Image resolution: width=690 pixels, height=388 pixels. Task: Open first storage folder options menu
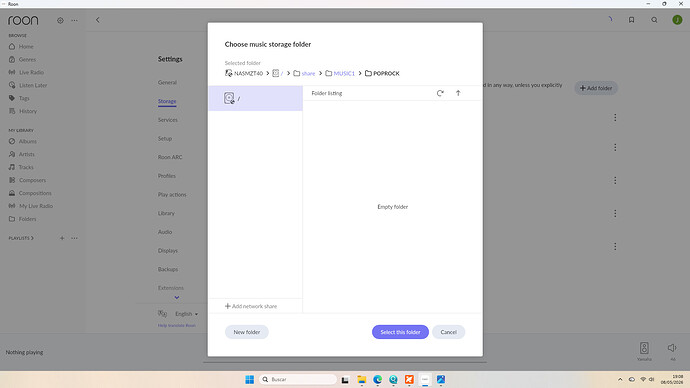(615, 117)
